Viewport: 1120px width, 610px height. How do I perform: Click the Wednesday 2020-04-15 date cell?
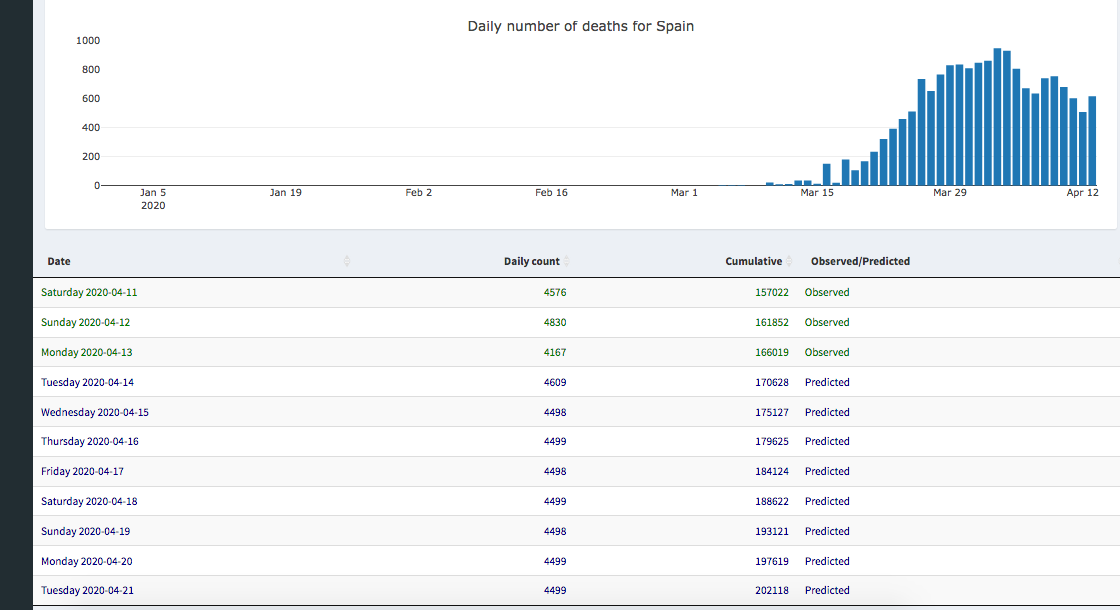(95, 413)
